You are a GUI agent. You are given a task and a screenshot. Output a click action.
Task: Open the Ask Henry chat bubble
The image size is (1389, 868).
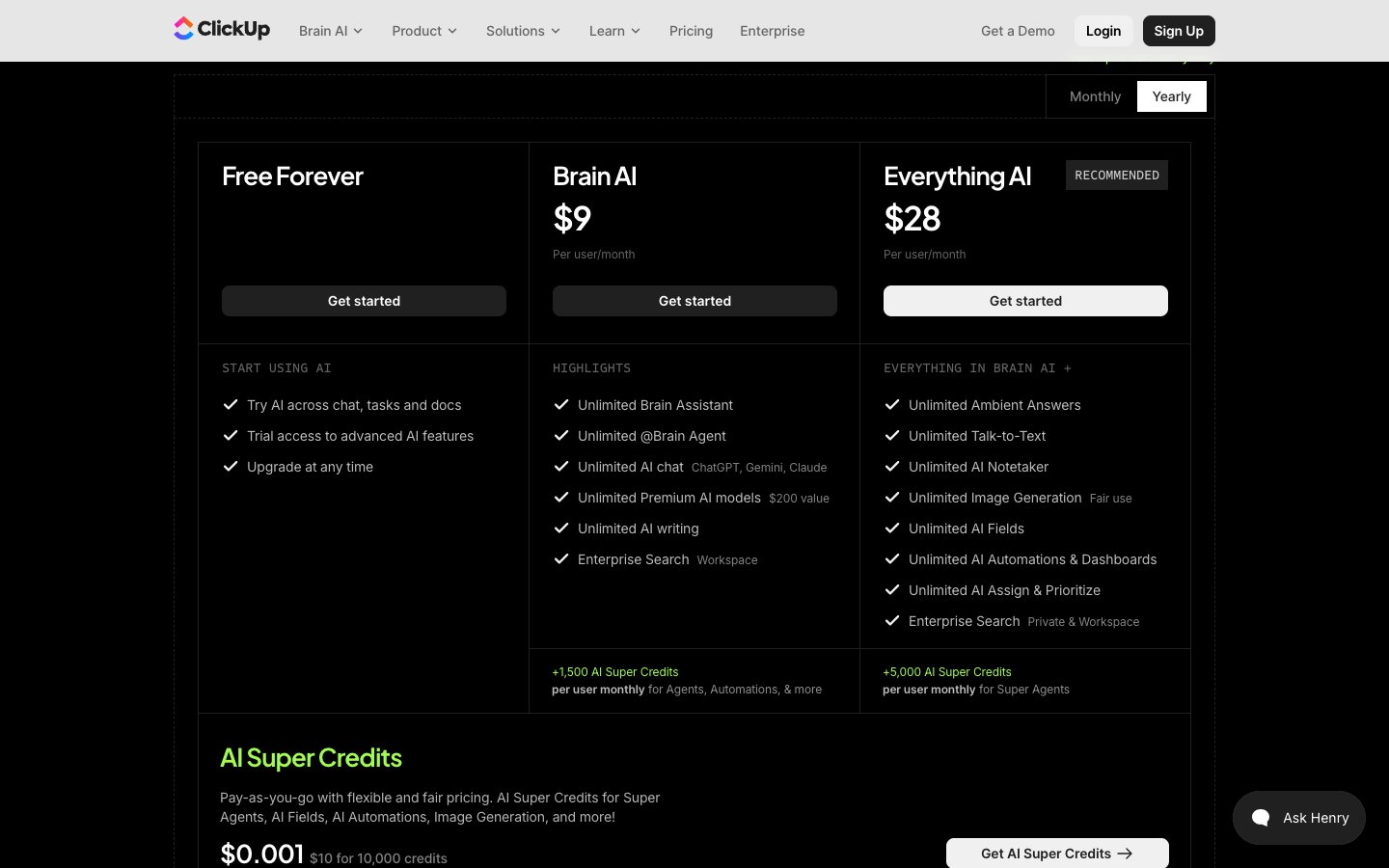click(1298, 818)
